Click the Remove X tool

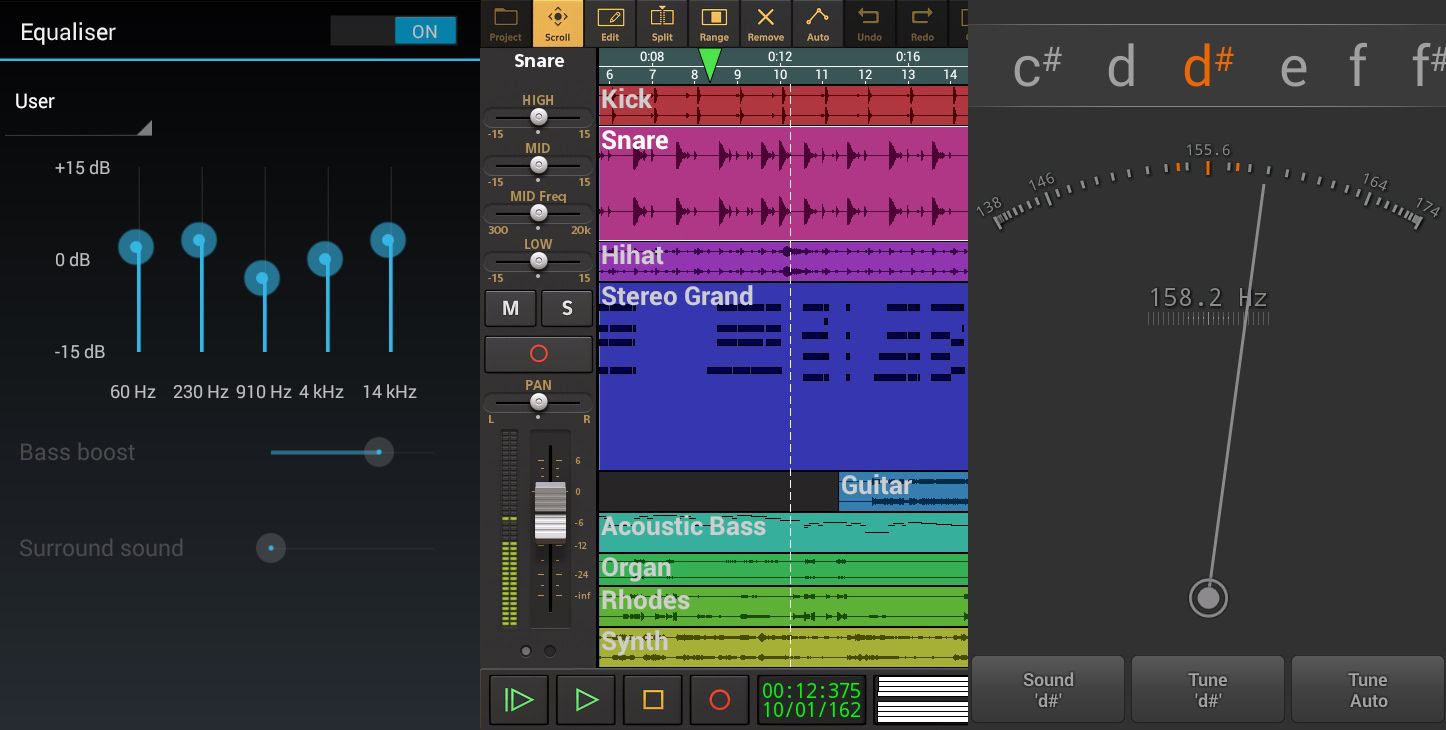tap(766, 24)
